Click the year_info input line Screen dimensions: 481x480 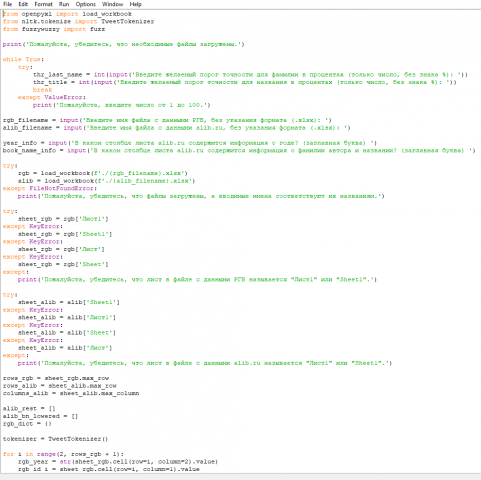point(190,143)
